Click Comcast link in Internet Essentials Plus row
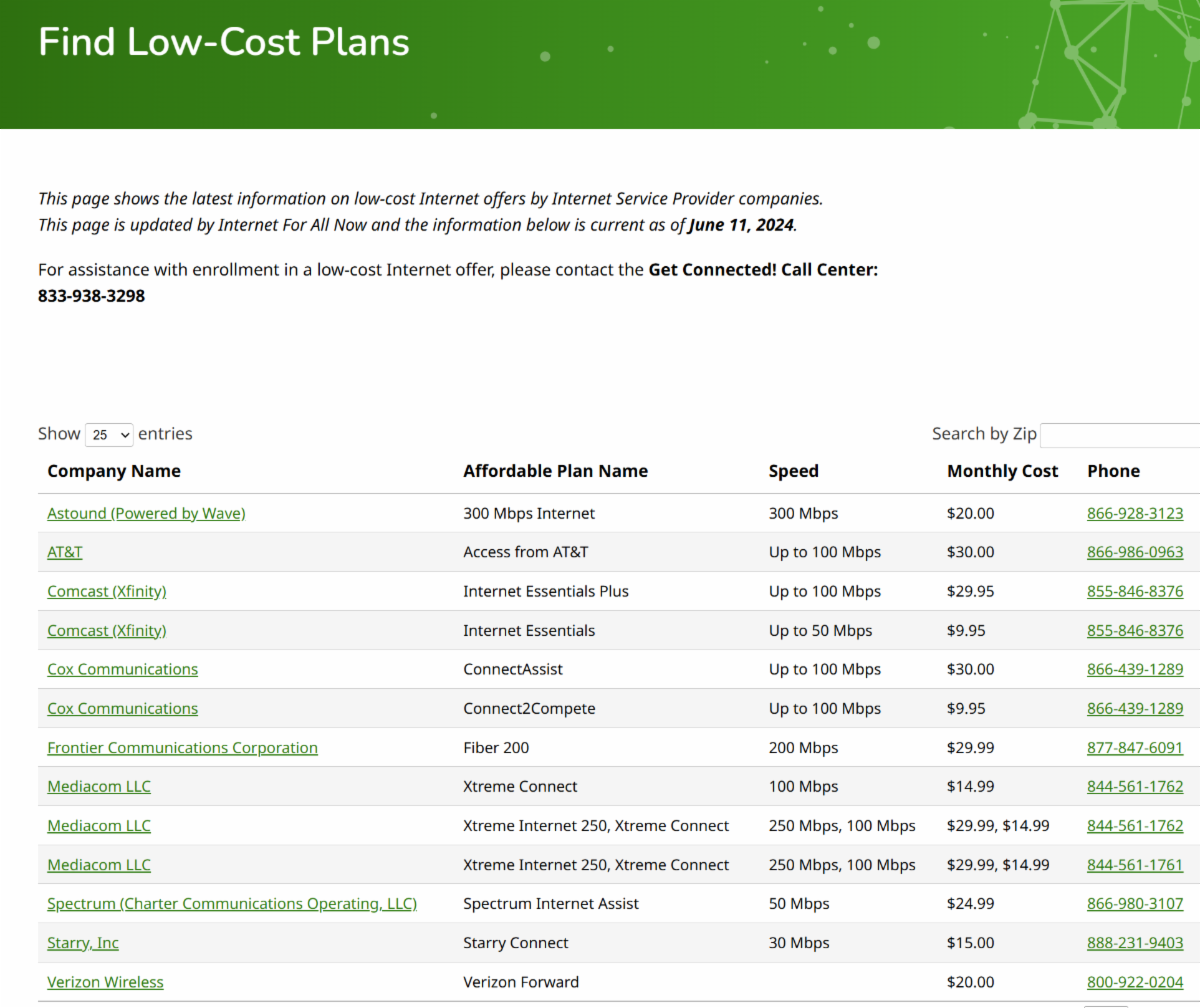This screenshot has height=1008, width=1200. [x=107, y=591]
